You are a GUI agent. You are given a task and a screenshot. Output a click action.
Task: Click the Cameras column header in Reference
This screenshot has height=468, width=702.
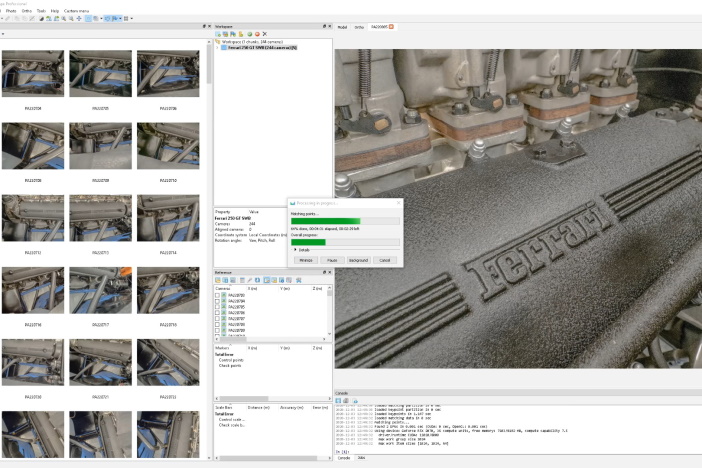coord(223,288)
